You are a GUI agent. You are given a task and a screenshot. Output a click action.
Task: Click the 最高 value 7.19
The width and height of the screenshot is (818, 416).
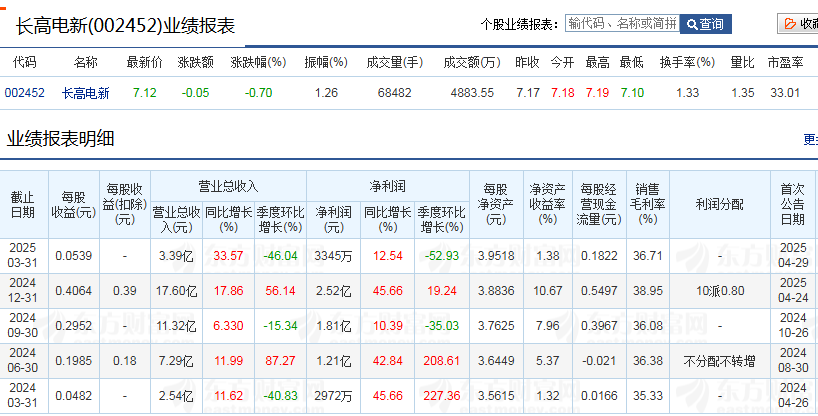click(597, 93)
